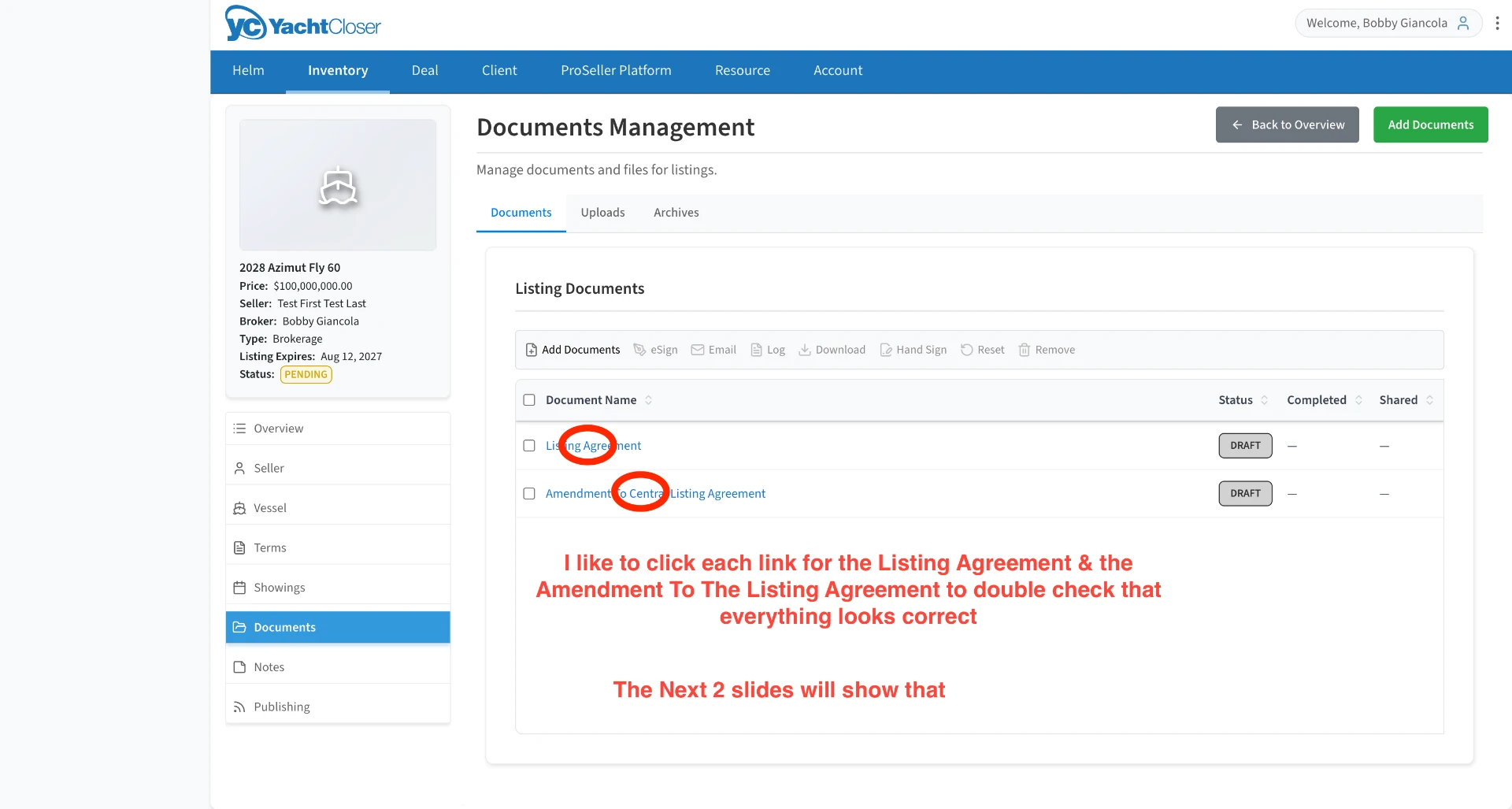Click the back arrow in Back to Overview
Image resolution: width=1512 pixels, height=809 pixels.
coord(1237,124)
